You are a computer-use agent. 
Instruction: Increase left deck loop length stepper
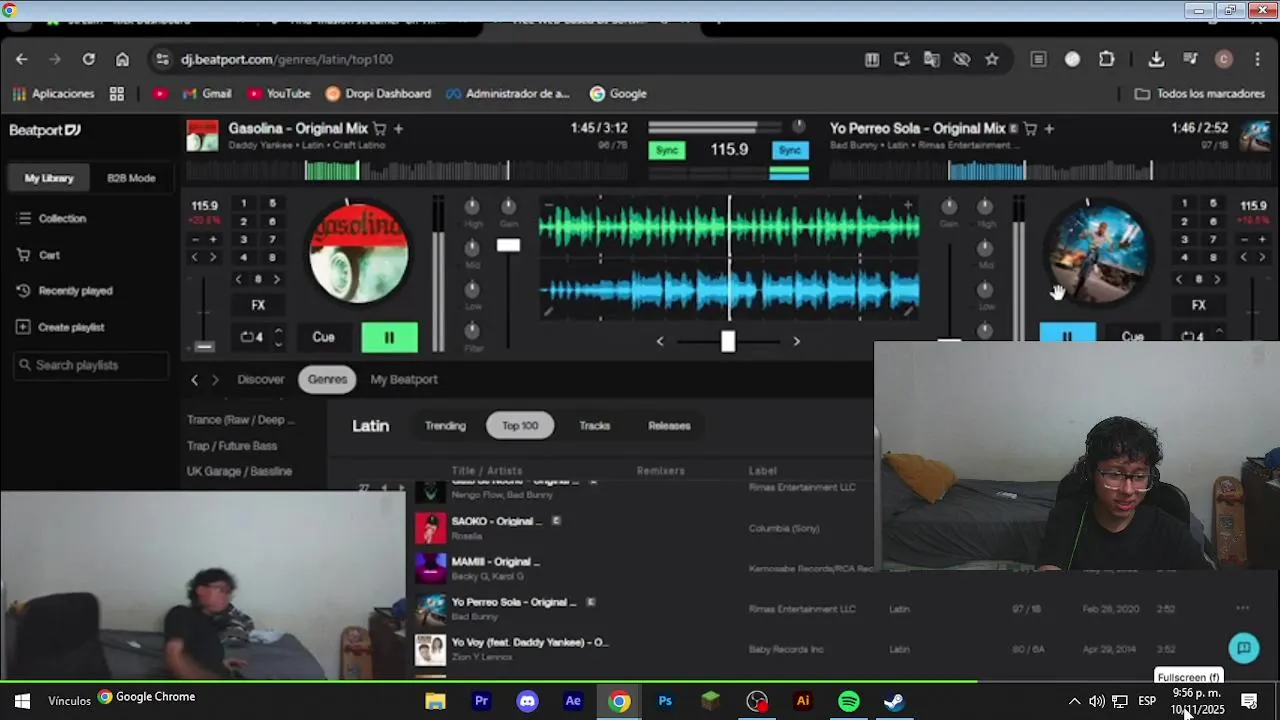click(278, 331)
